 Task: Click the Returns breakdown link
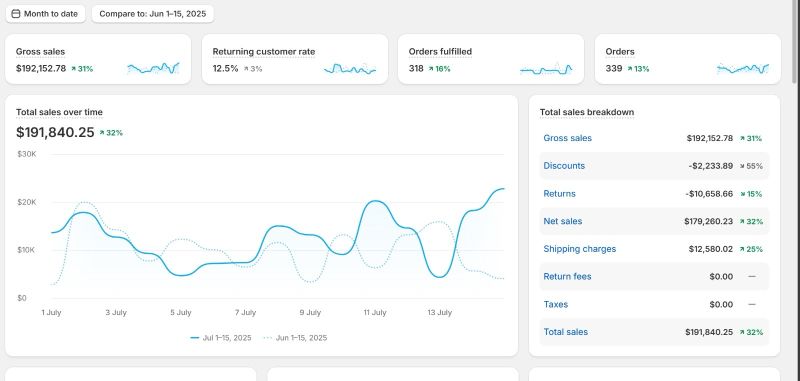coord(559,194)
